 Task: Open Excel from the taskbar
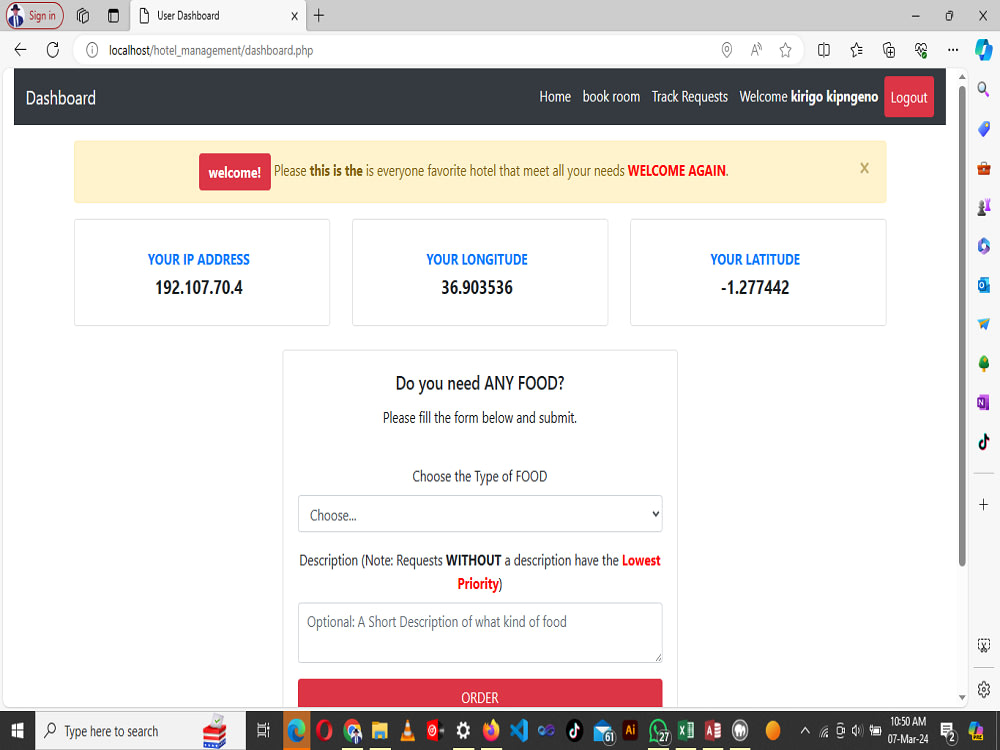(686, 731)
